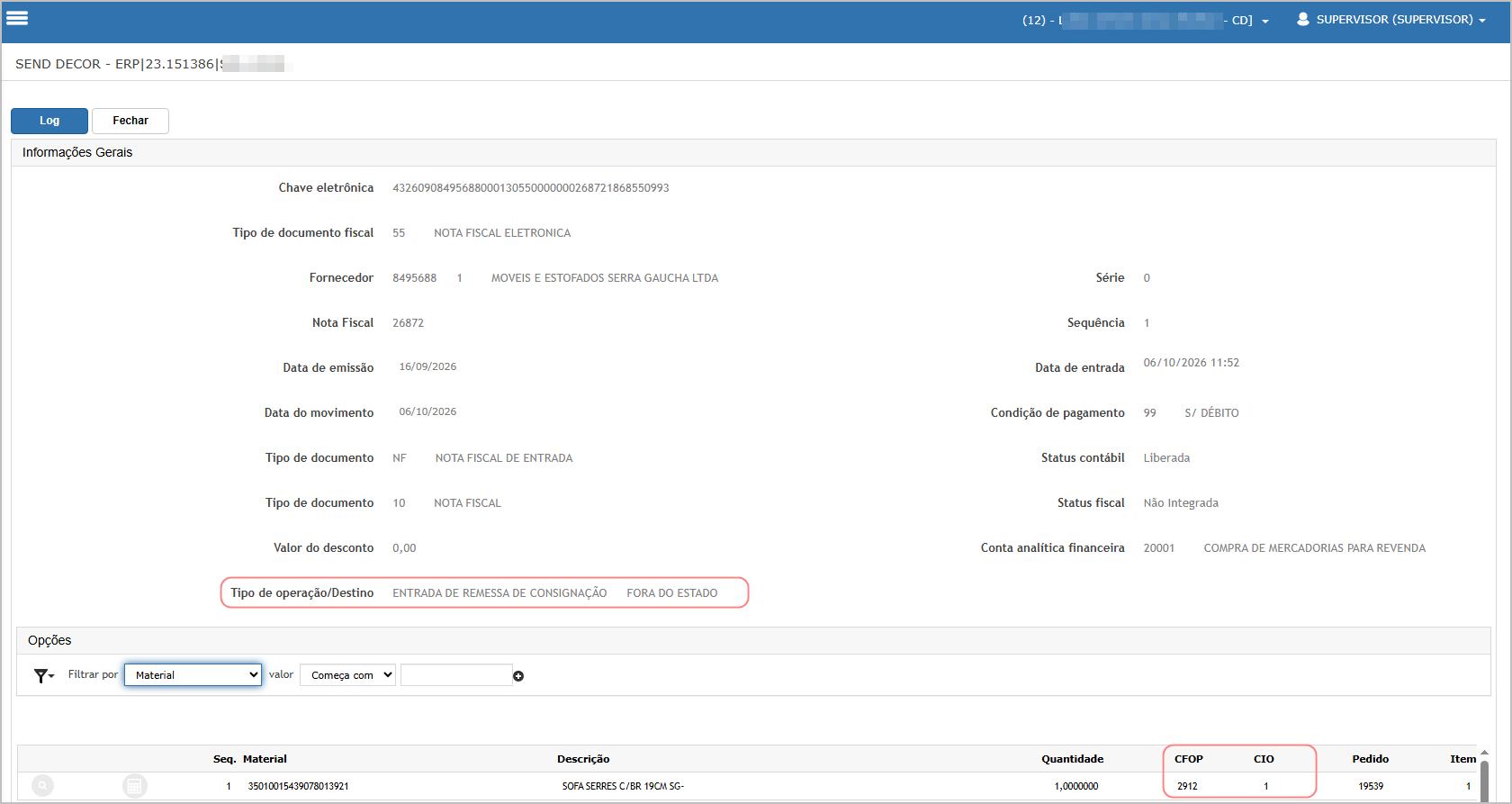Add filter with the plus icon
This screenshot has width=1512, height=804.
pos(518,676)
